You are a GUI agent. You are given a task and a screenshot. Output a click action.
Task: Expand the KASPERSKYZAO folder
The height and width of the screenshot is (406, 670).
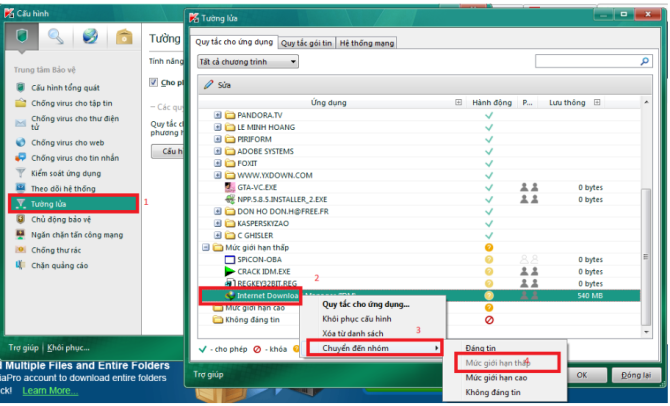click(217, 223)
